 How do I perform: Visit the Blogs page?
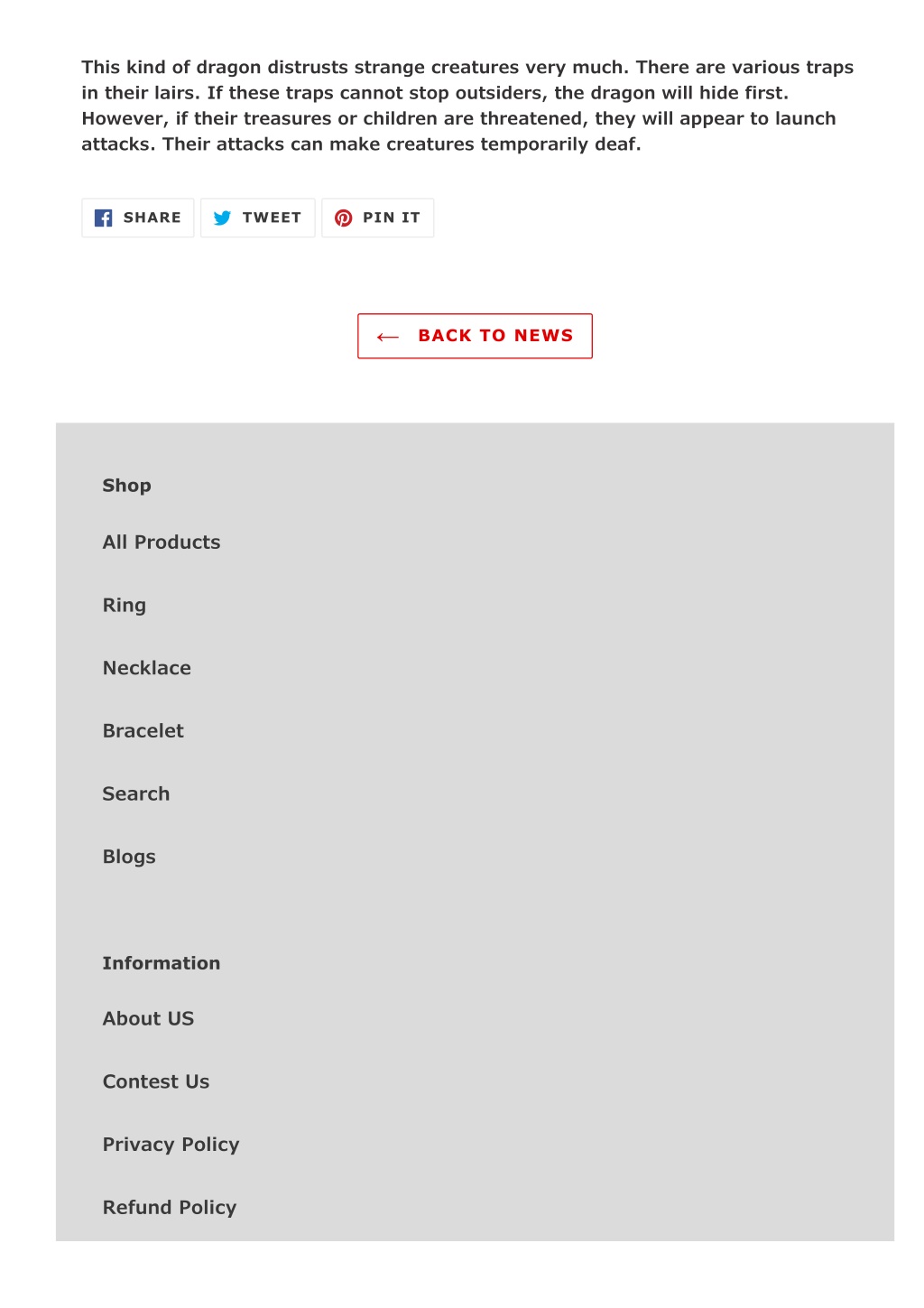point(129,858)
